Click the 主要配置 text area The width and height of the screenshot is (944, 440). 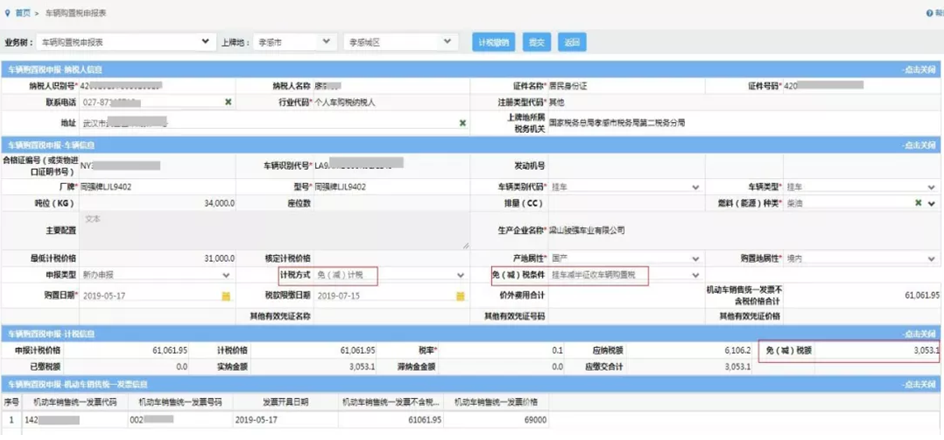pyautogui.click(x=274, y=231)
